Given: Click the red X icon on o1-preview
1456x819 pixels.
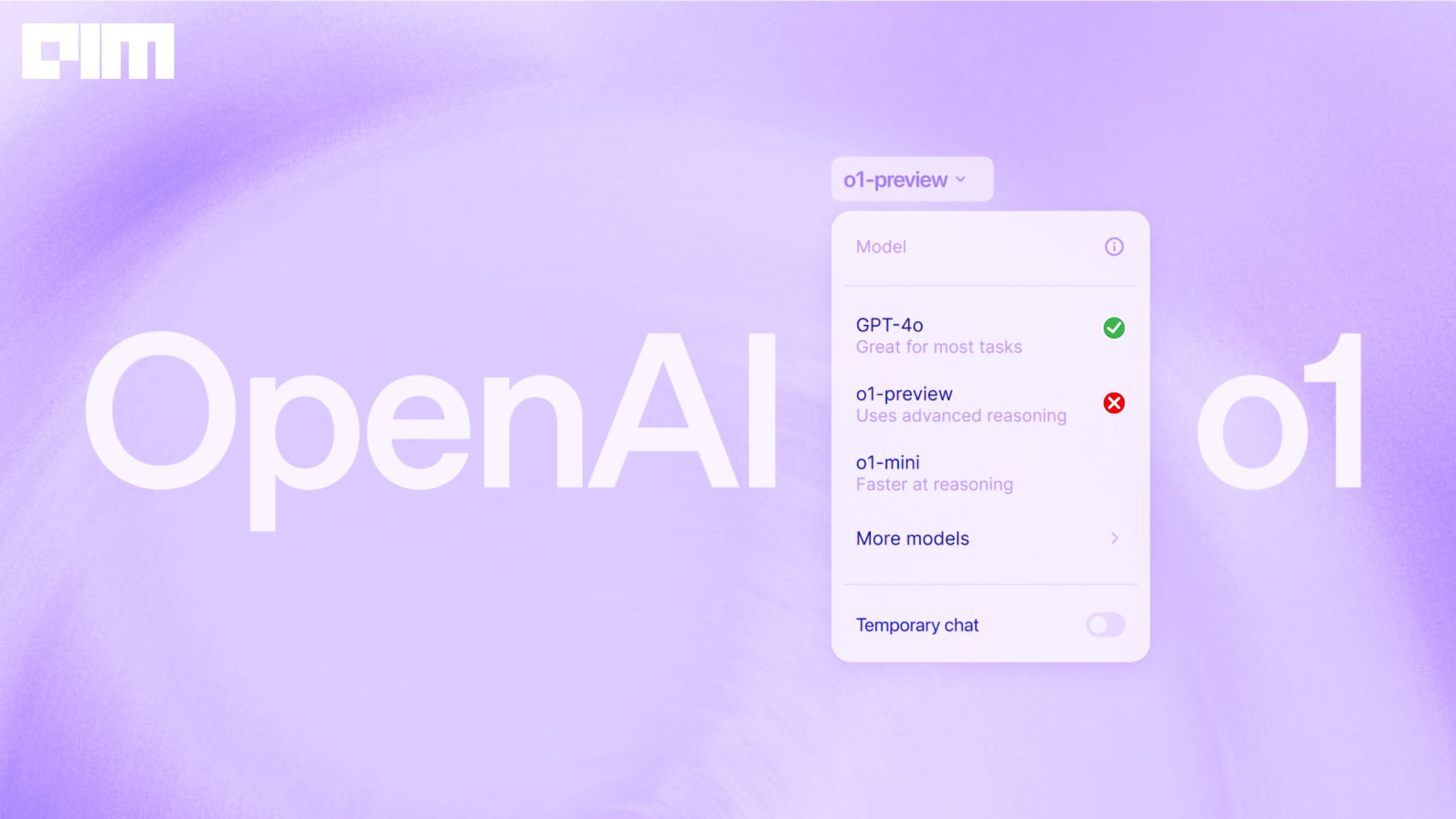Looking at the screenshot, I should pos(1113,403).
